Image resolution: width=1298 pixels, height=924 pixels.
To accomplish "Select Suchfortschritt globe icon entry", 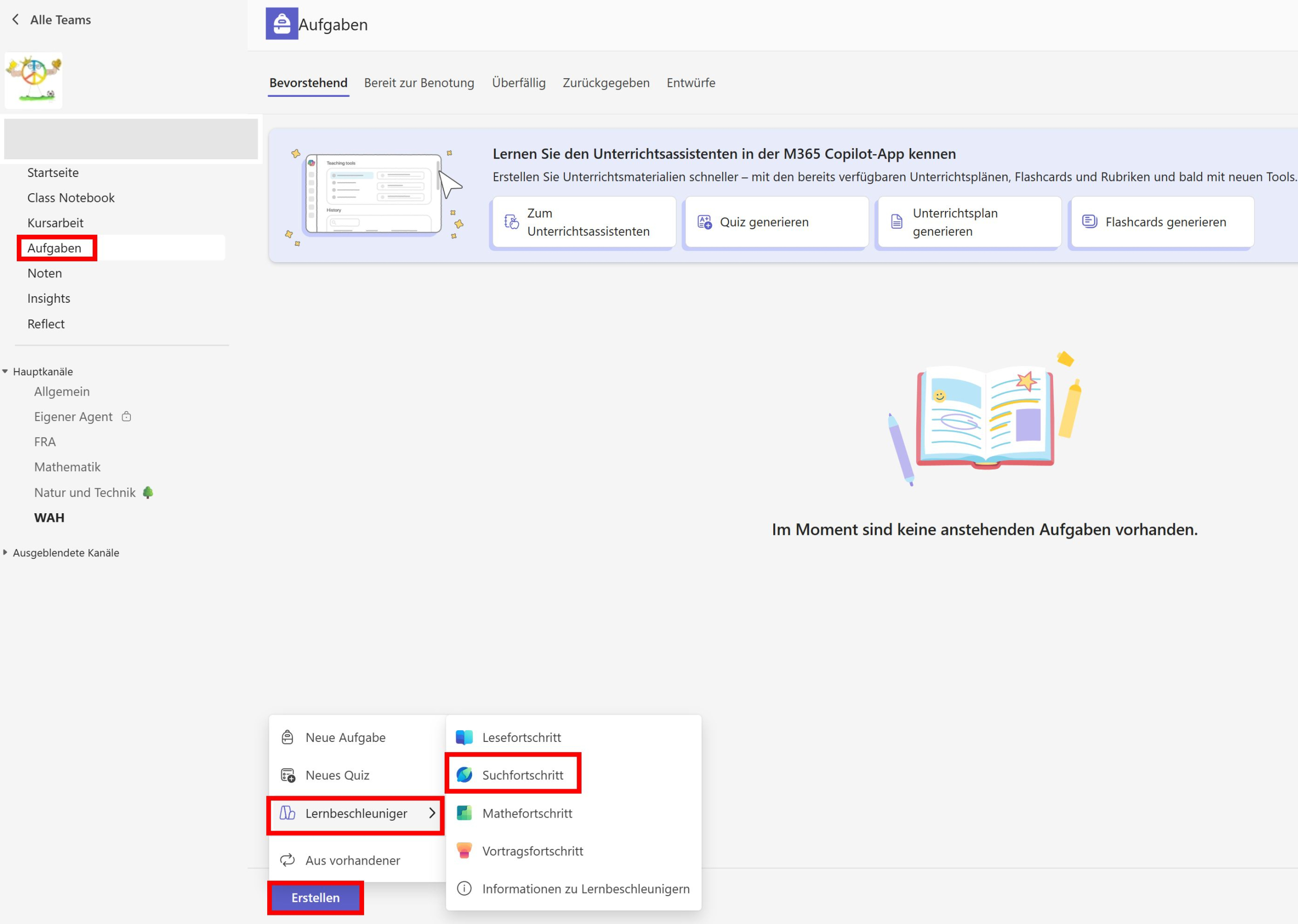I will tap(464, 775).
